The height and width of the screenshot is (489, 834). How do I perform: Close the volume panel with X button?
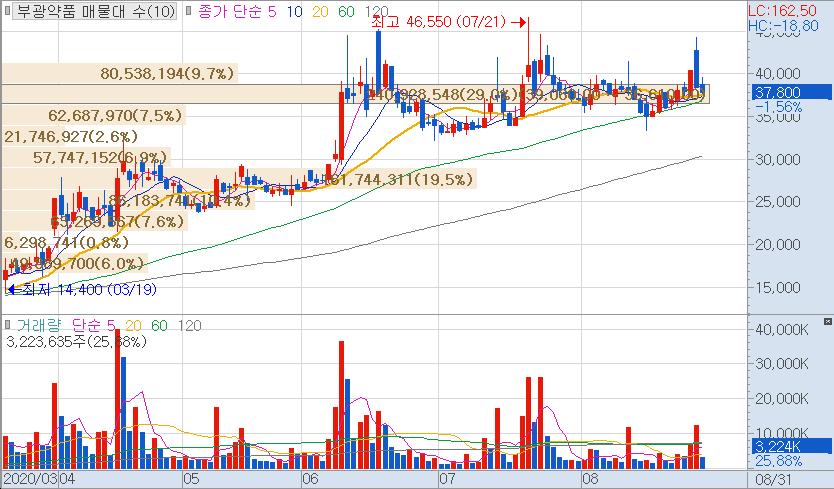click(x=828, y=321)
